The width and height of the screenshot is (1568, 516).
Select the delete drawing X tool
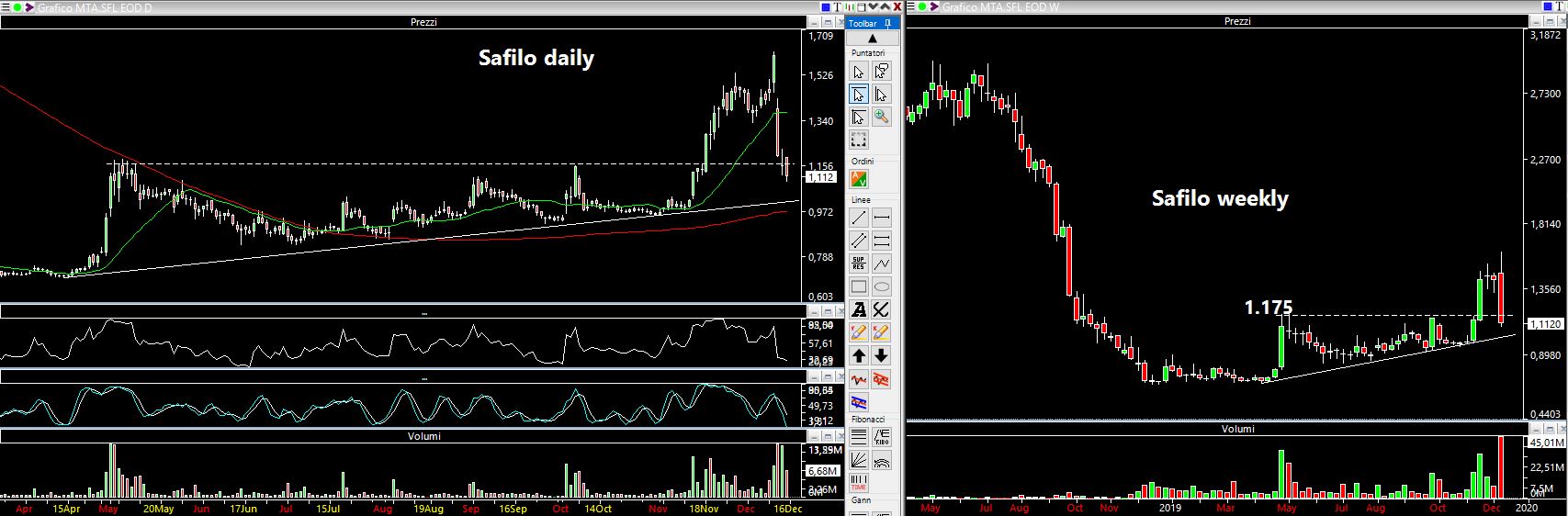click(x=882, y=309)
